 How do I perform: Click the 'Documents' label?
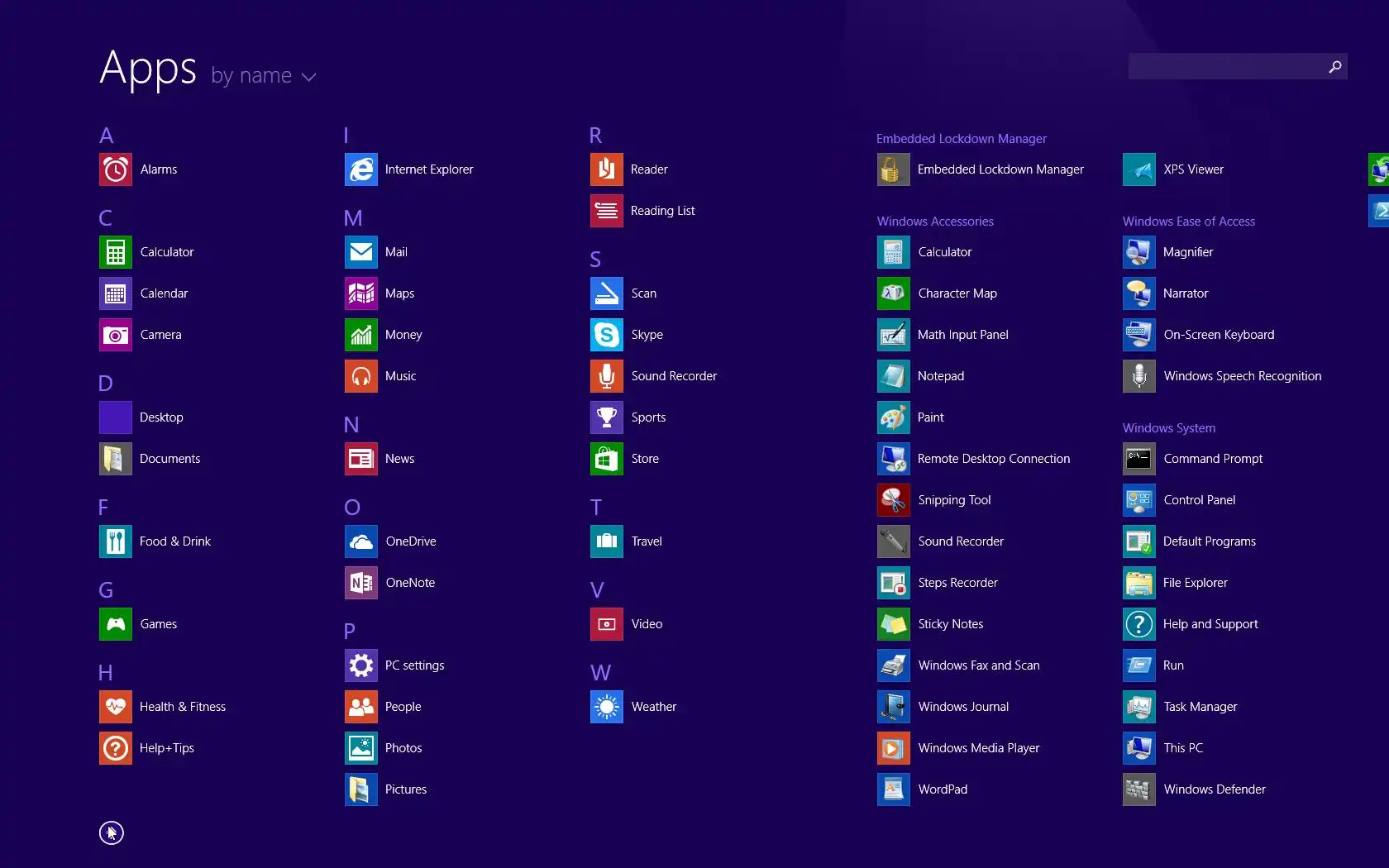170,459
